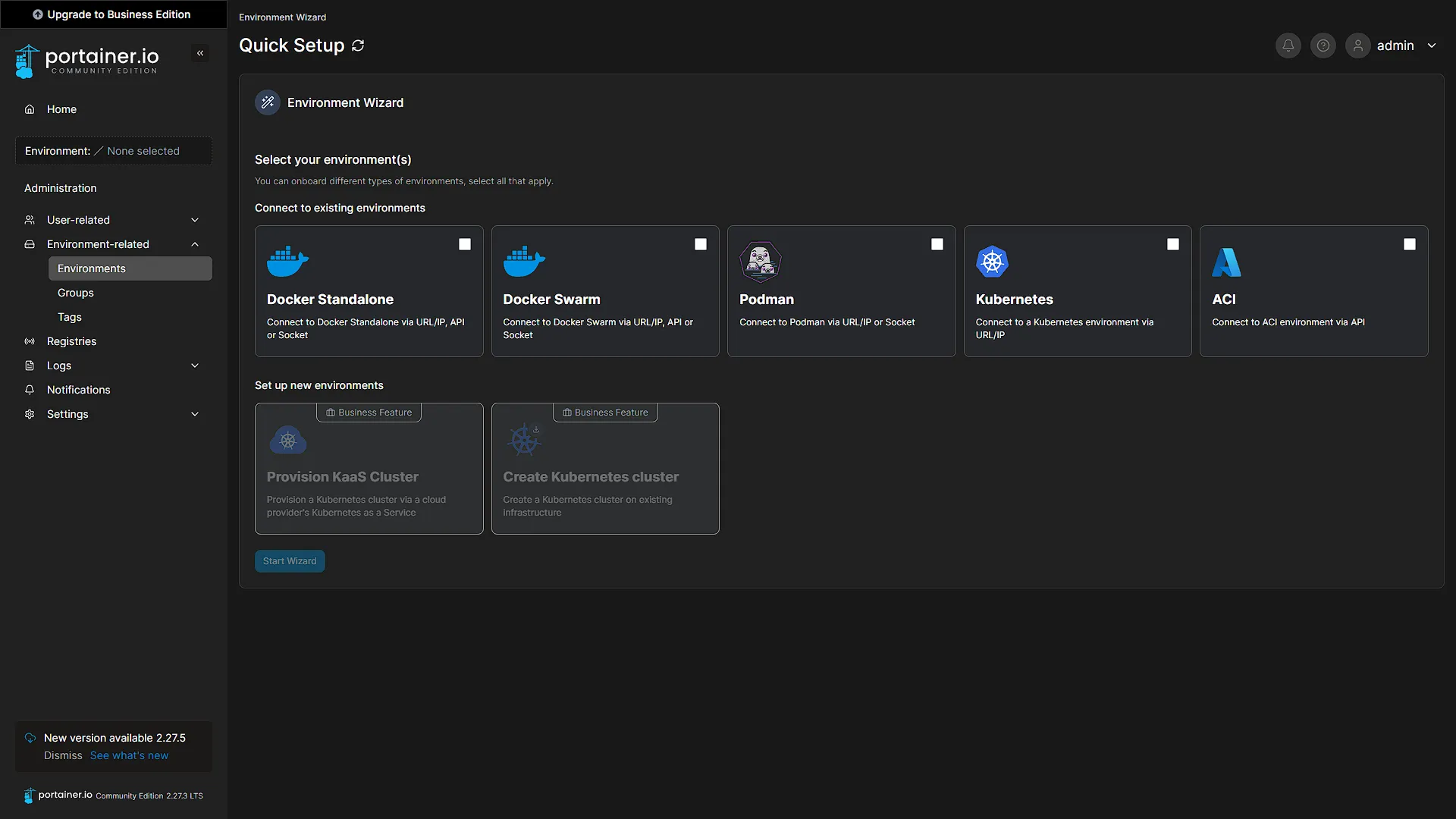
Task: Click the admin user avatar icon
Action: (x=1357, y=45)
